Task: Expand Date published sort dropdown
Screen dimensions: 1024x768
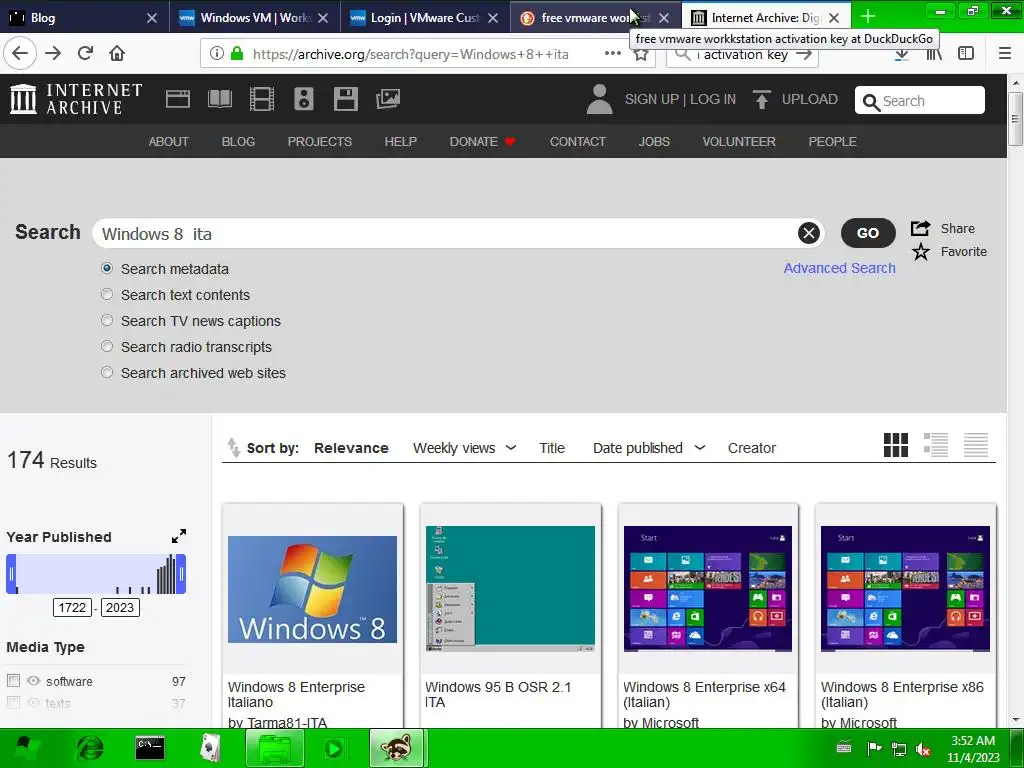Action: 699,448
